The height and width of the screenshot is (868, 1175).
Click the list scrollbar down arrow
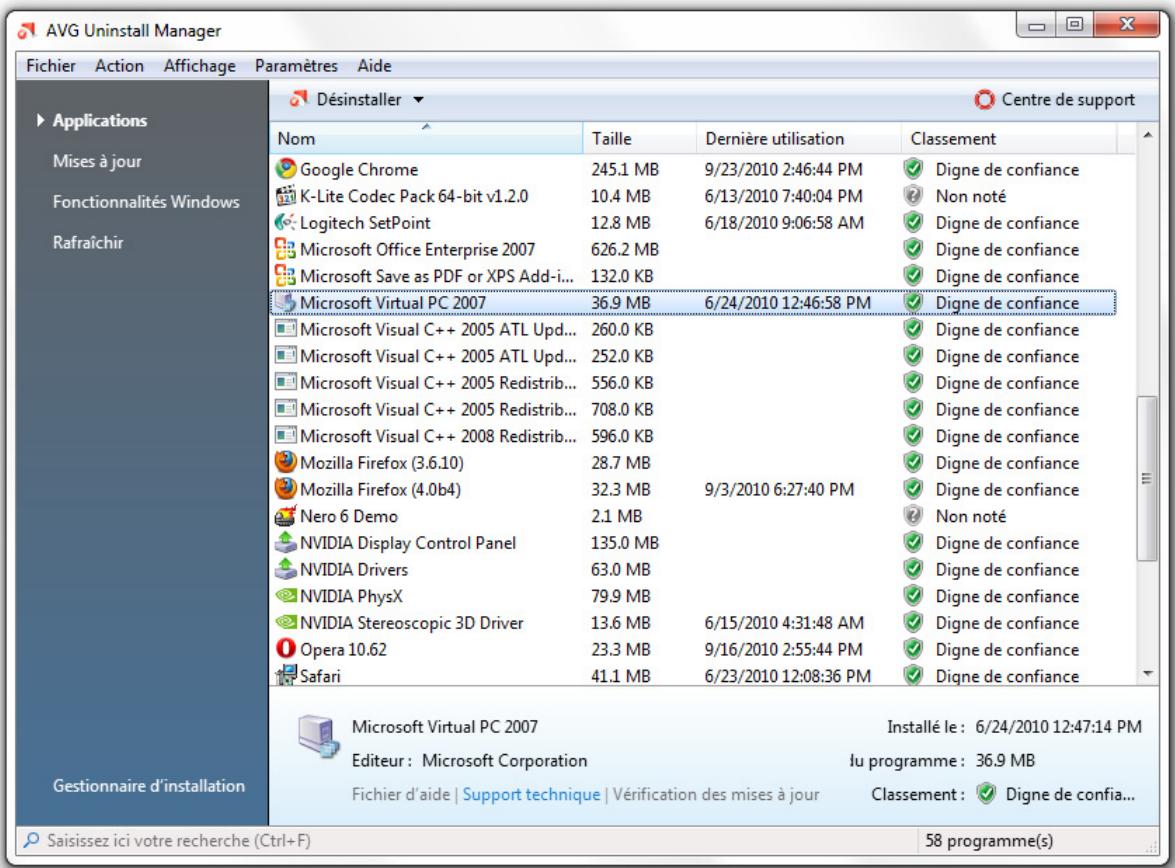click(x=1147, y=673)
